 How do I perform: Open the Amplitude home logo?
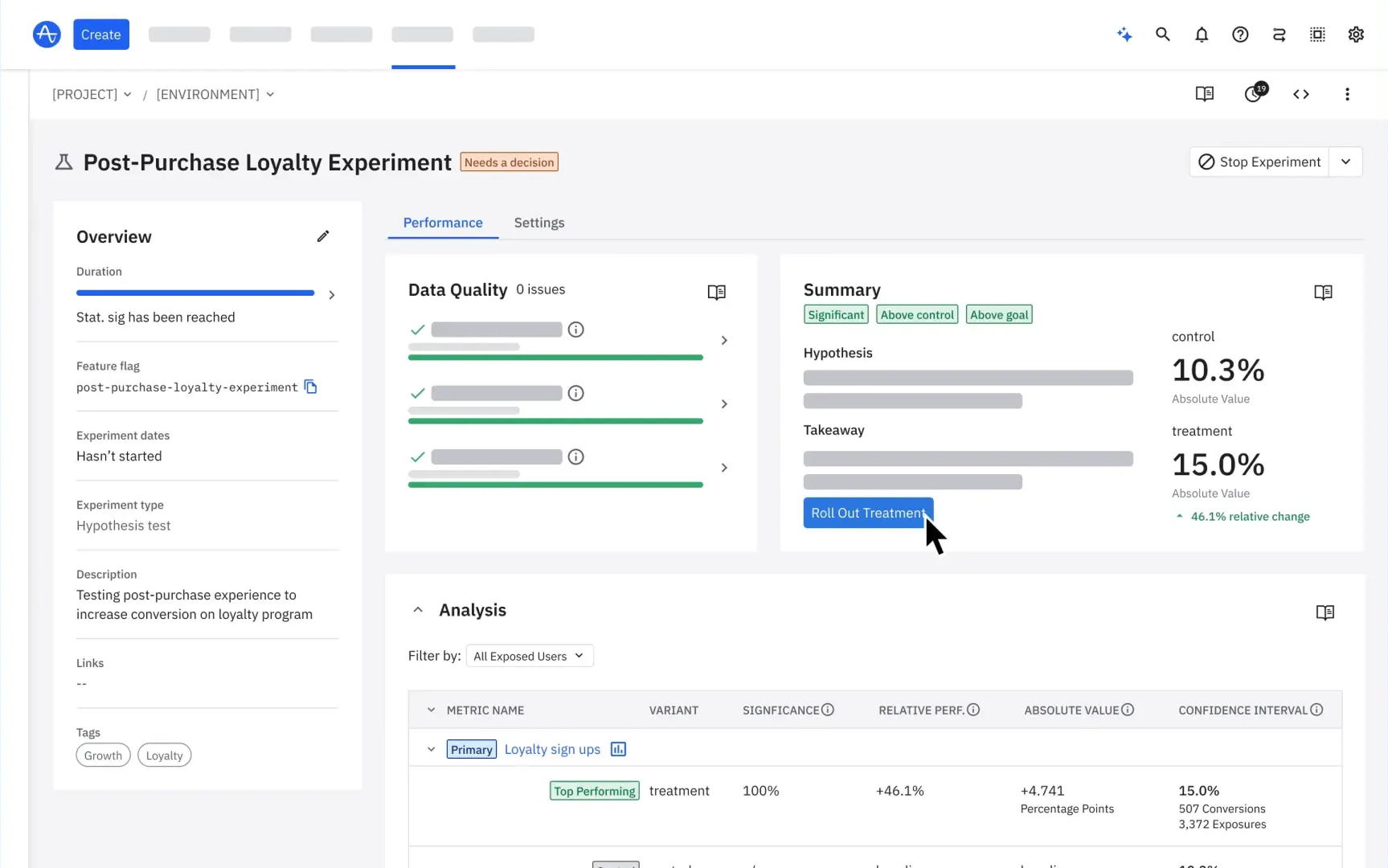[x=47, y=35]
